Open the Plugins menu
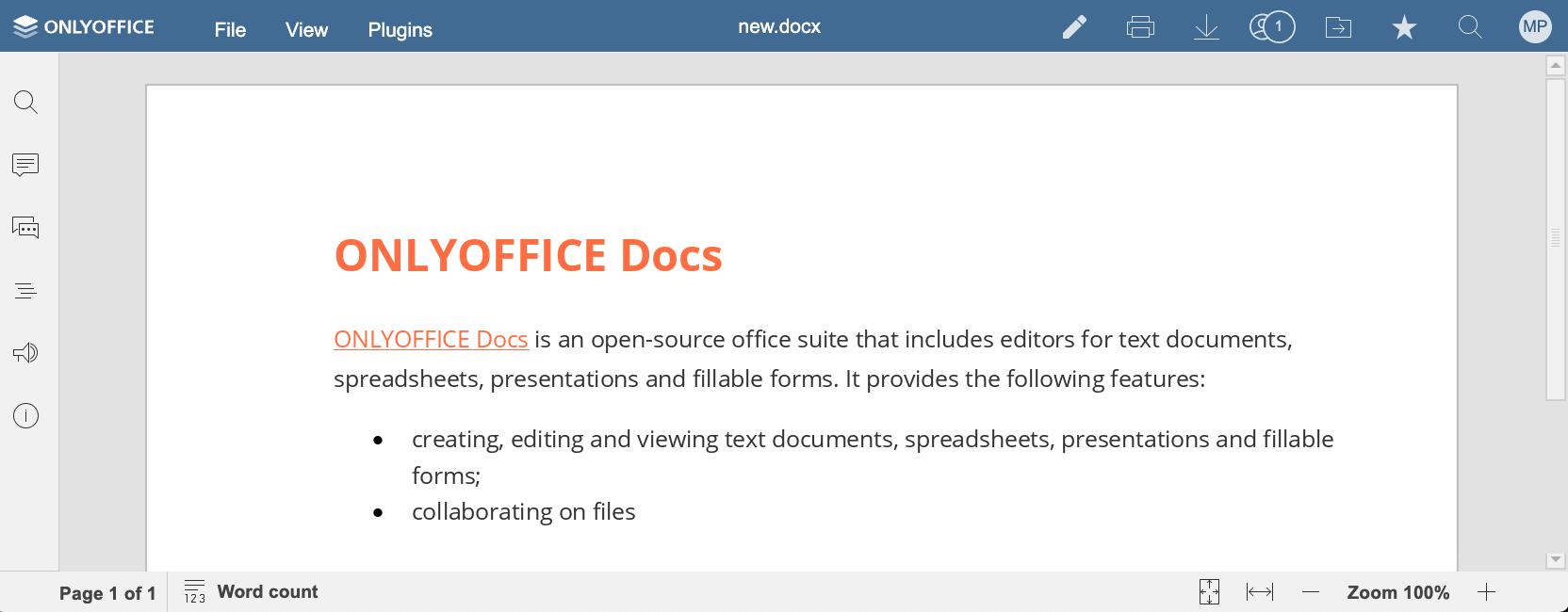The image size is (1568, 612). coord(400,30)
